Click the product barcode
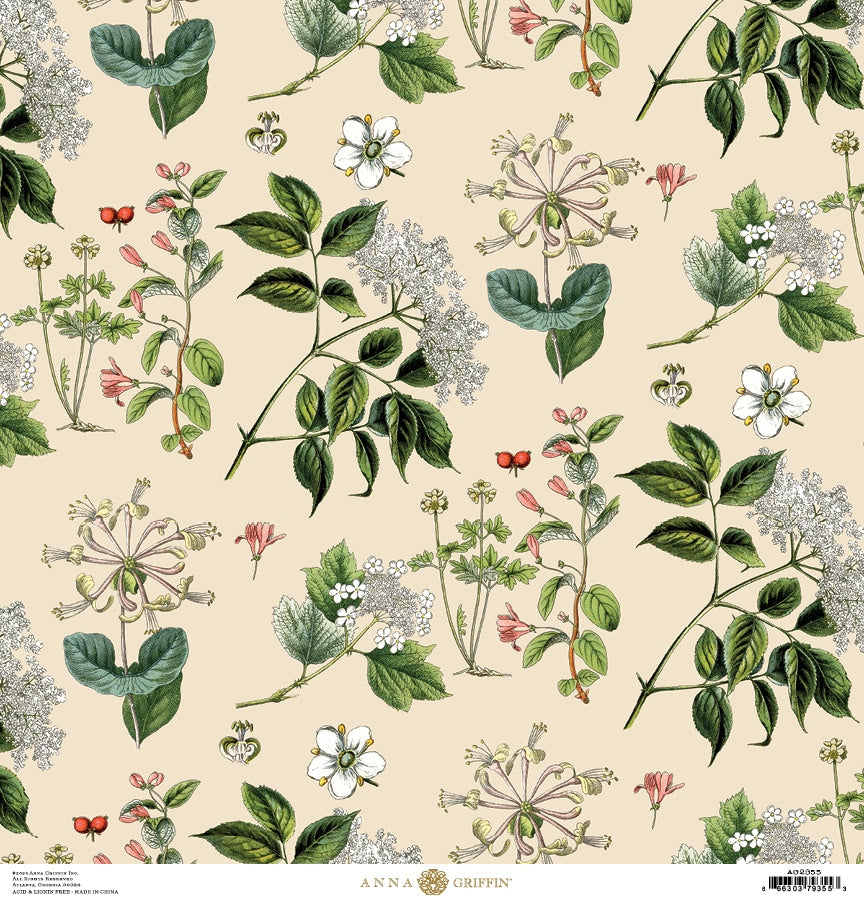The width and height of the screenshot is (864, 900). pos(804,882)
